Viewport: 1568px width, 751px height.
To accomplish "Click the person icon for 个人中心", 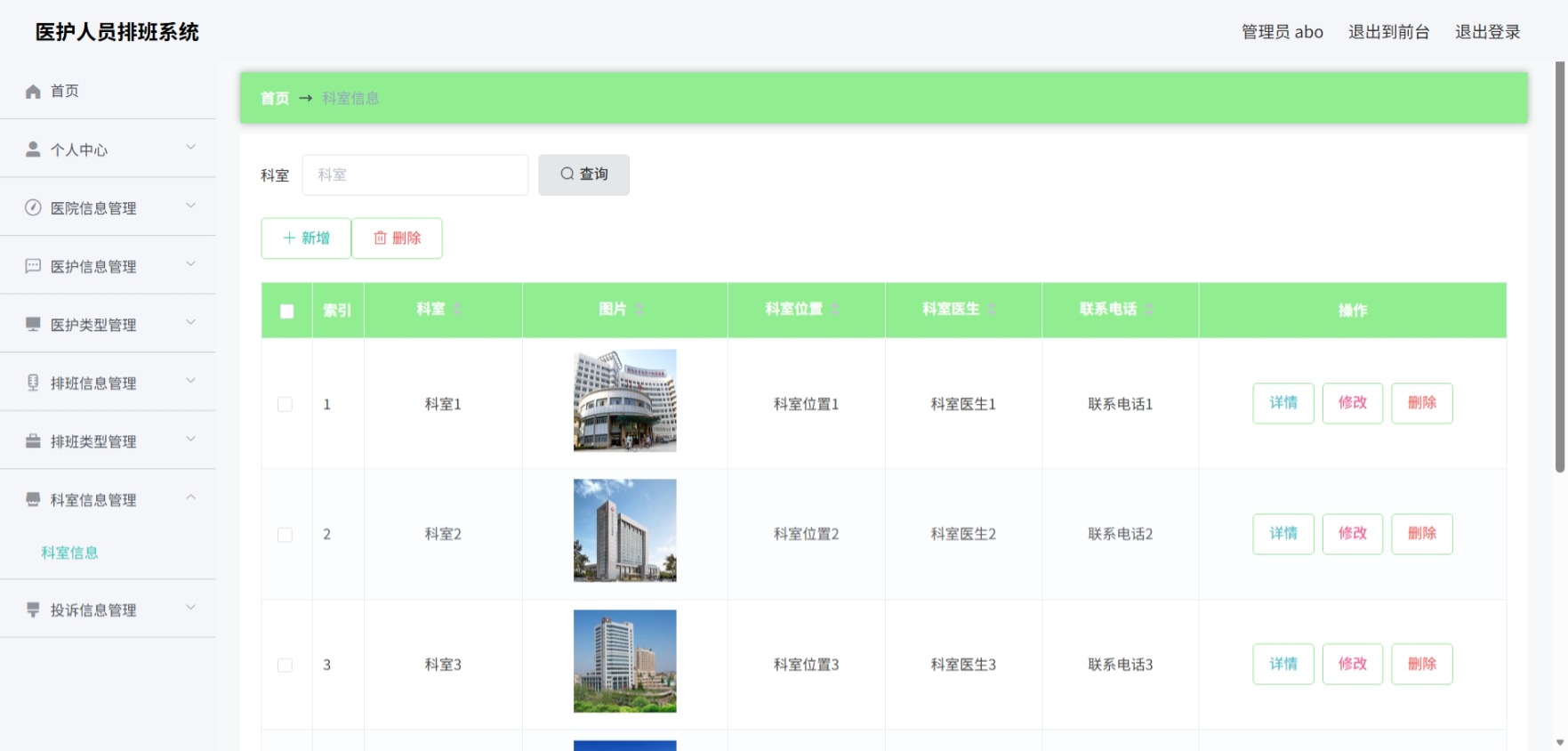I will point(33,149).
